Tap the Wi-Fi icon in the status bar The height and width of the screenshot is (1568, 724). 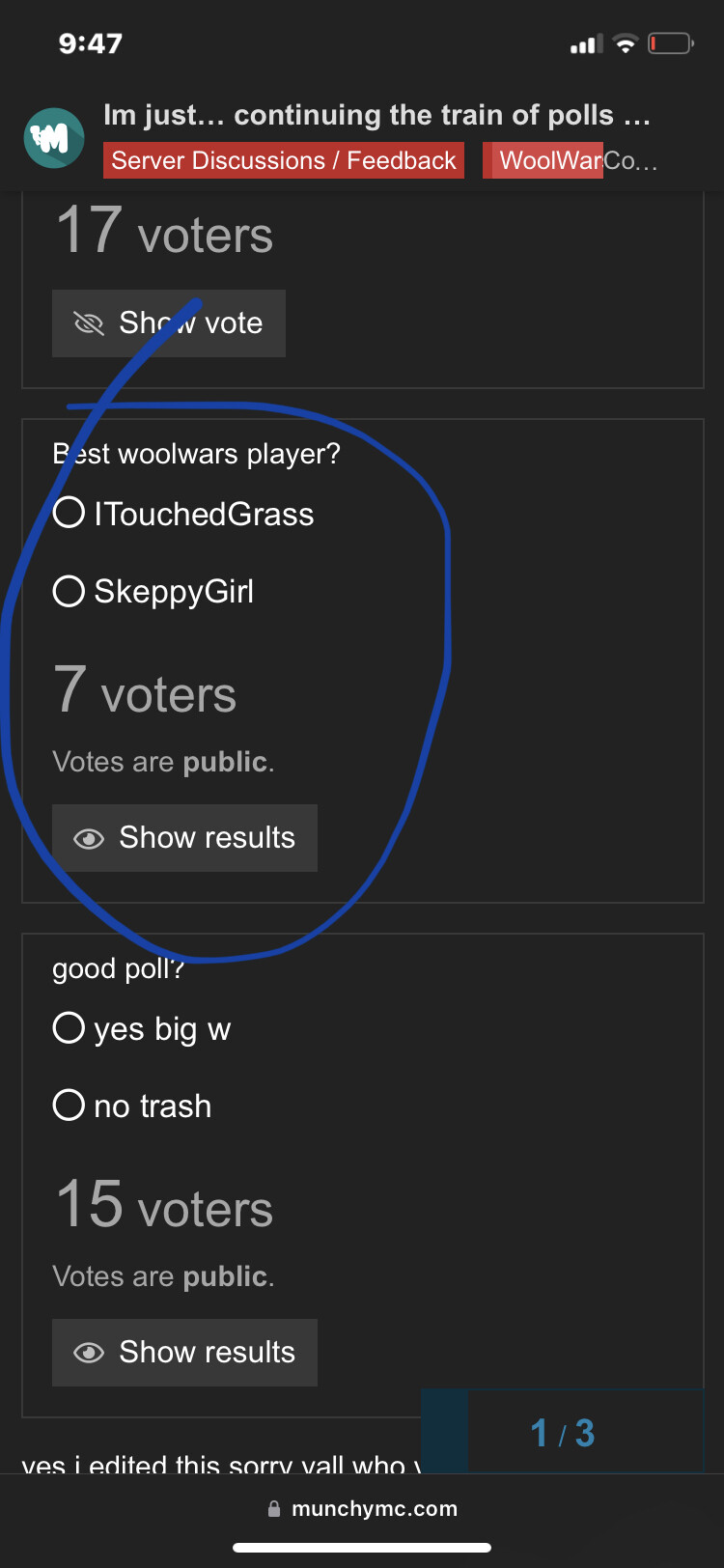626,43
